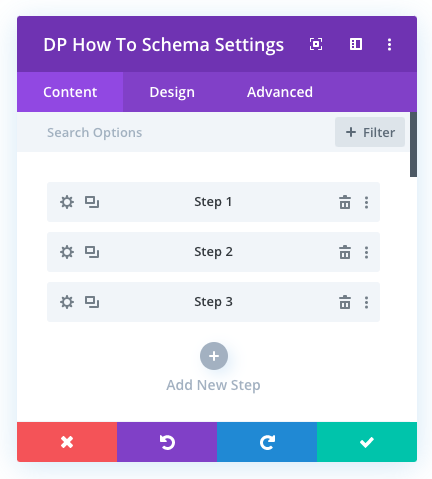432x479 pixels.
Task: Select the Content tab
Action: [70, 92]
